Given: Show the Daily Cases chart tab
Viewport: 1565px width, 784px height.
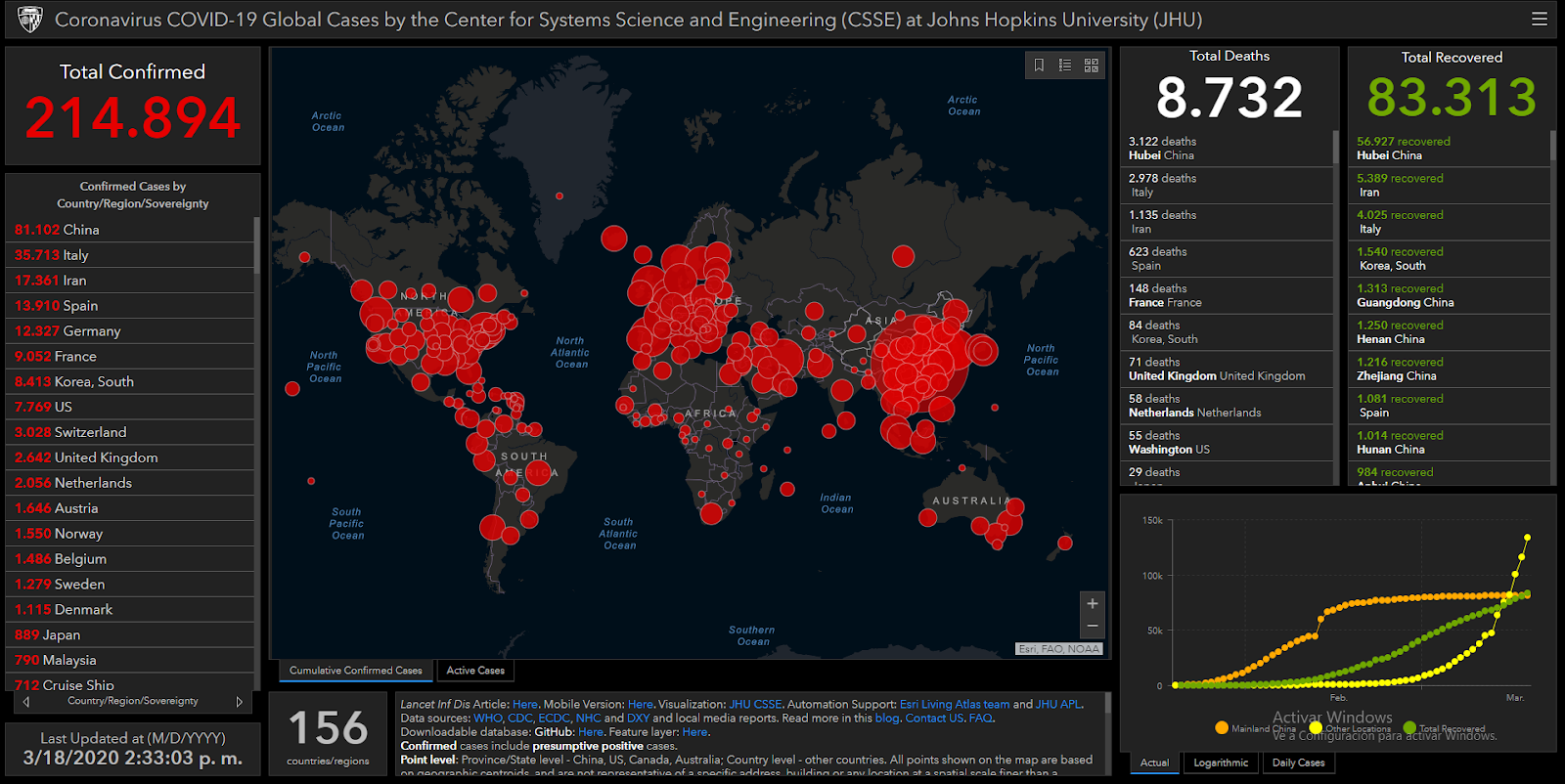Looking at the screenshot, I should [1298, 762].
